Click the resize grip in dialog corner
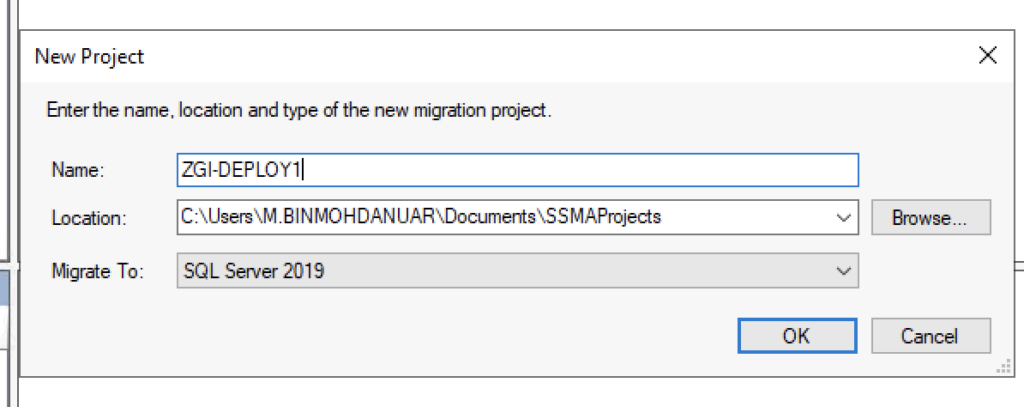 pyautogui.click(x=1004, y=369)
